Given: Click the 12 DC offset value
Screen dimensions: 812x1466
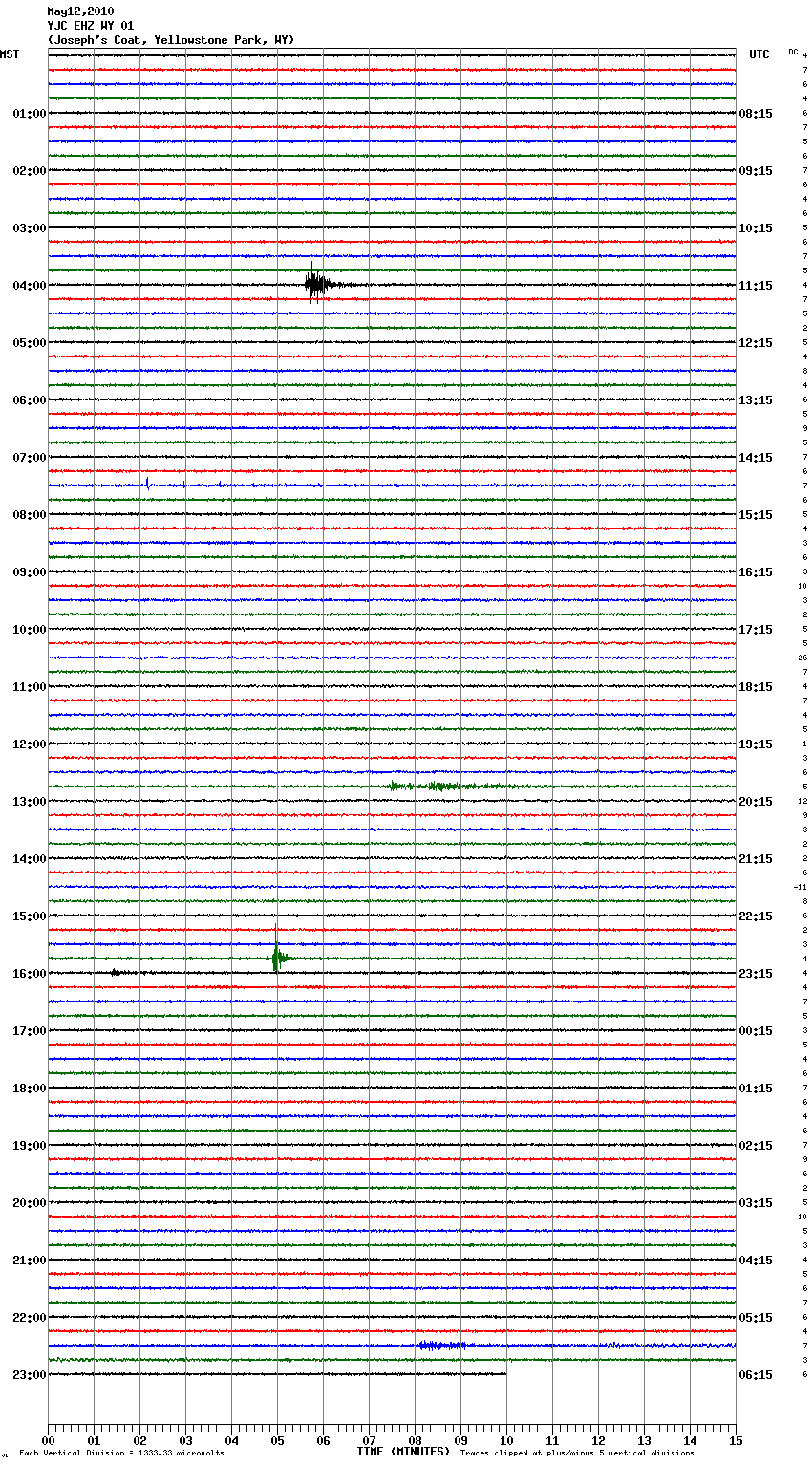Looking at the screenshot, I should 803,801.
